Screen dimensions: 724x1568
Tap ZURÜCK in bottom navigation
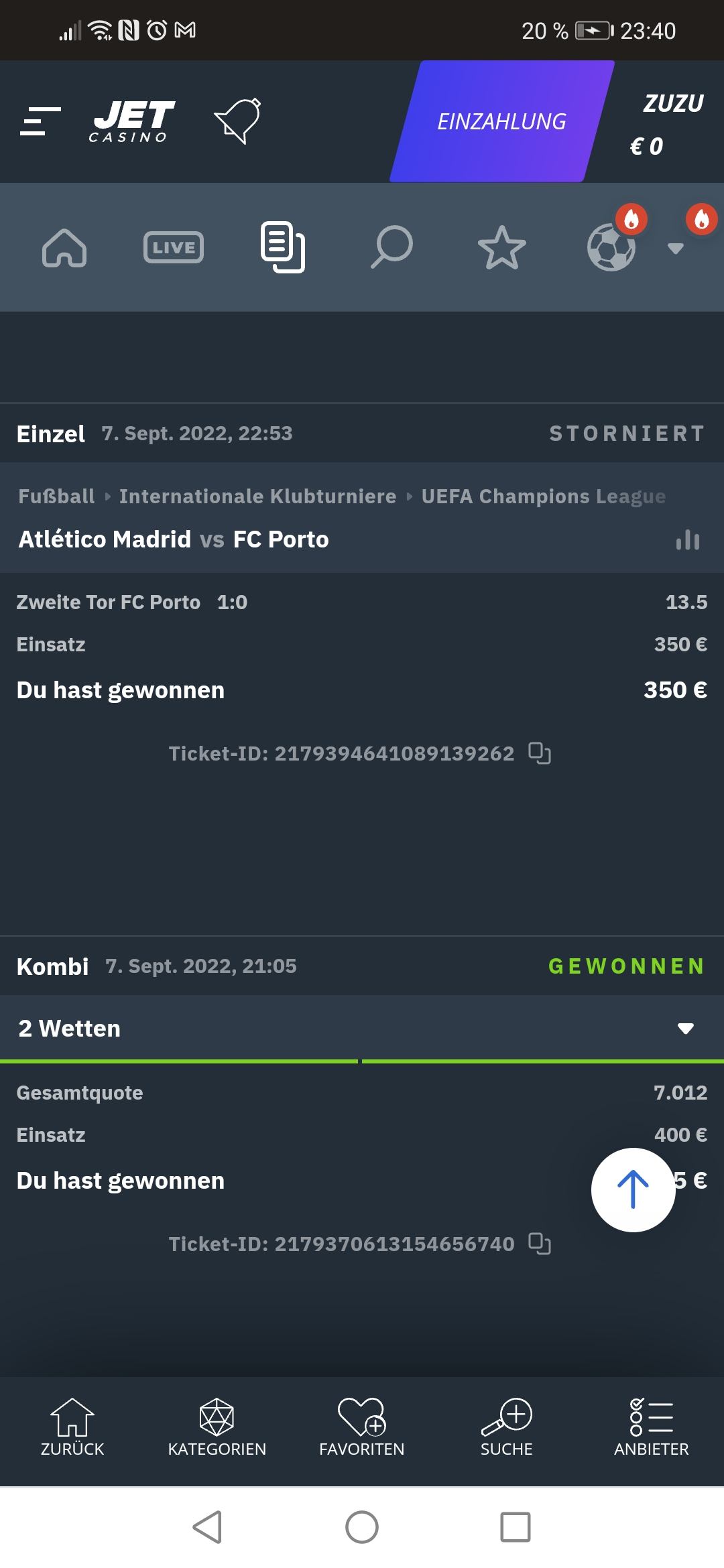point(72,1427)
